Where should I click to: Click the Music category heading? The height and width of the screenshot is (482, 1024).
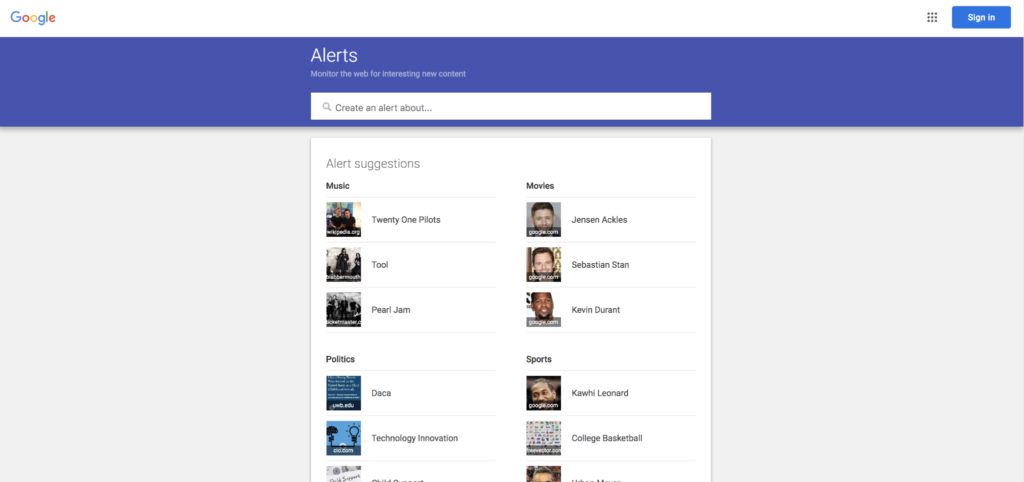(338, 186)
